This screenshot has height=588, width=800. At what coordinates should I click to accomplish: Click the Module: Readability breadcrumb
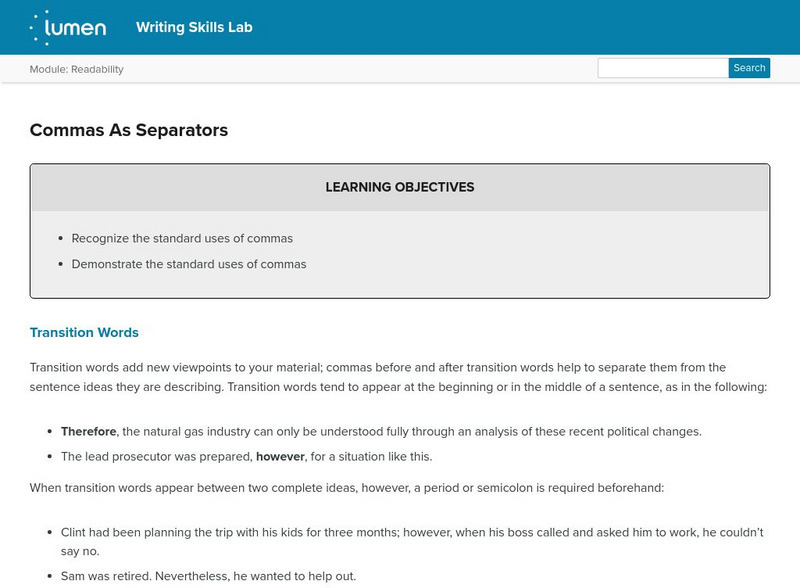[77, 69]
